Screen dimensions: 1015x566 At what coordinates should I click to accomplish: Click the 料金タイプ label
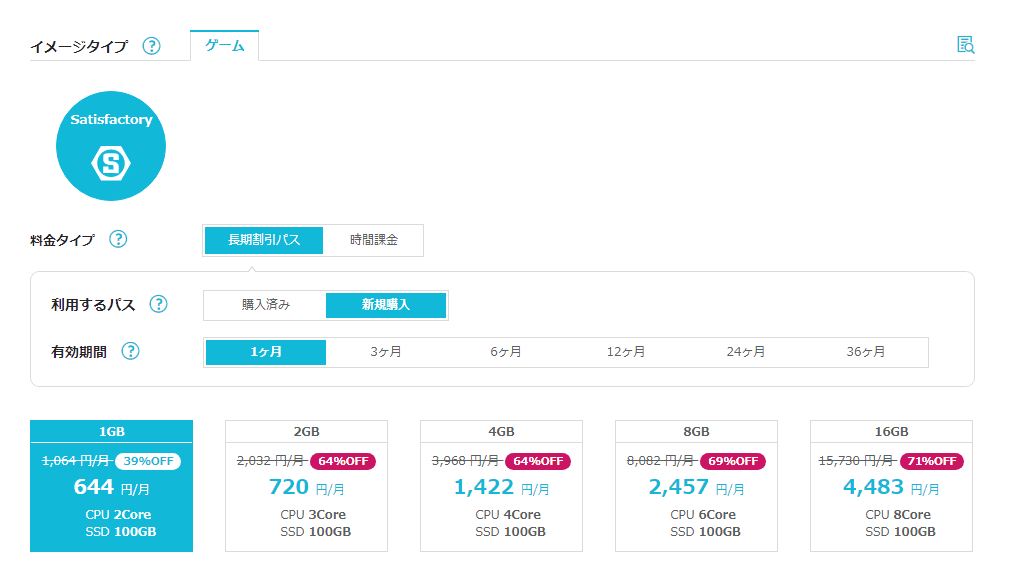pyautogui.click(x=62, y=240)
